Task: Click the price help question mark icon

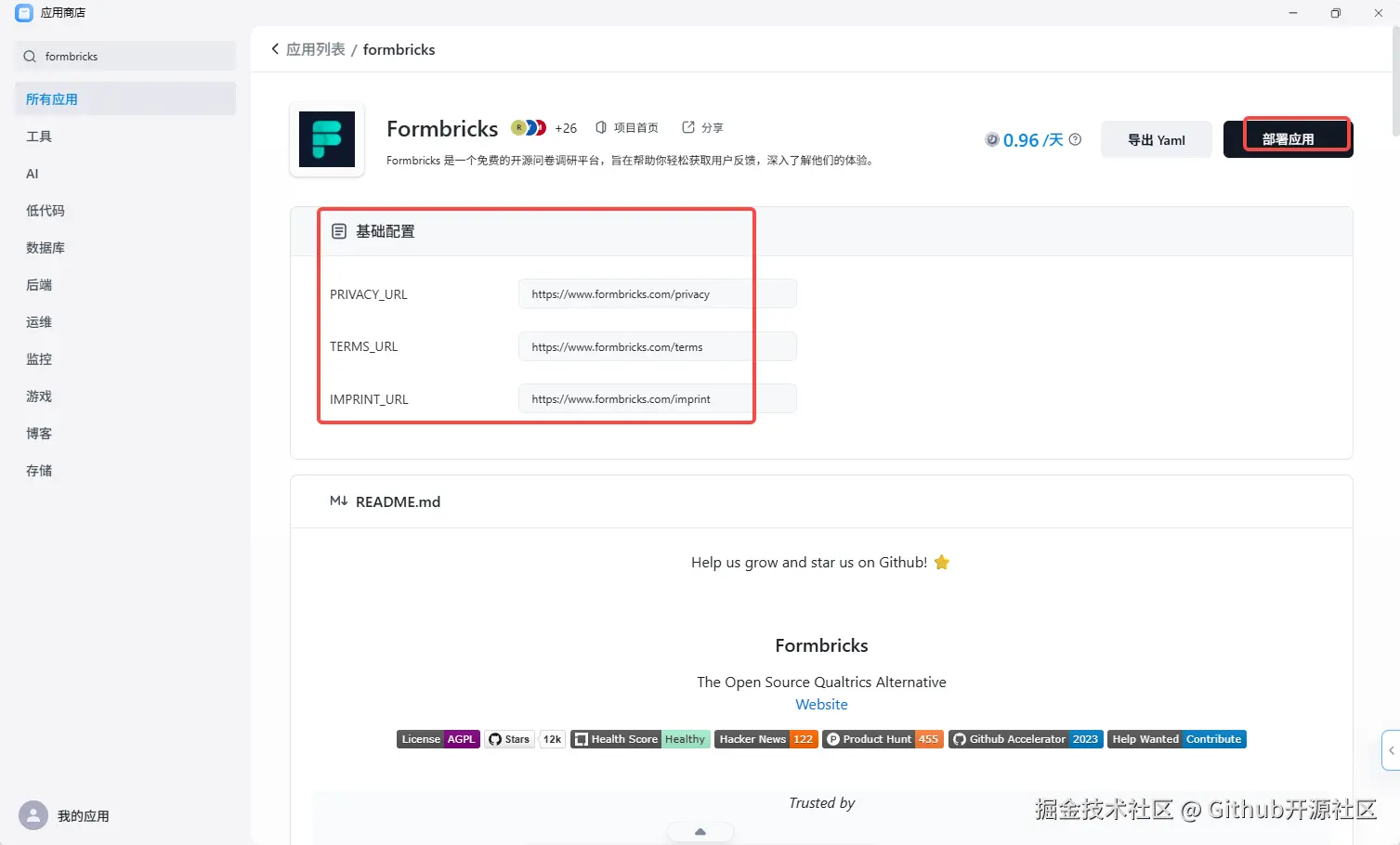Action: coord(1075,139)
